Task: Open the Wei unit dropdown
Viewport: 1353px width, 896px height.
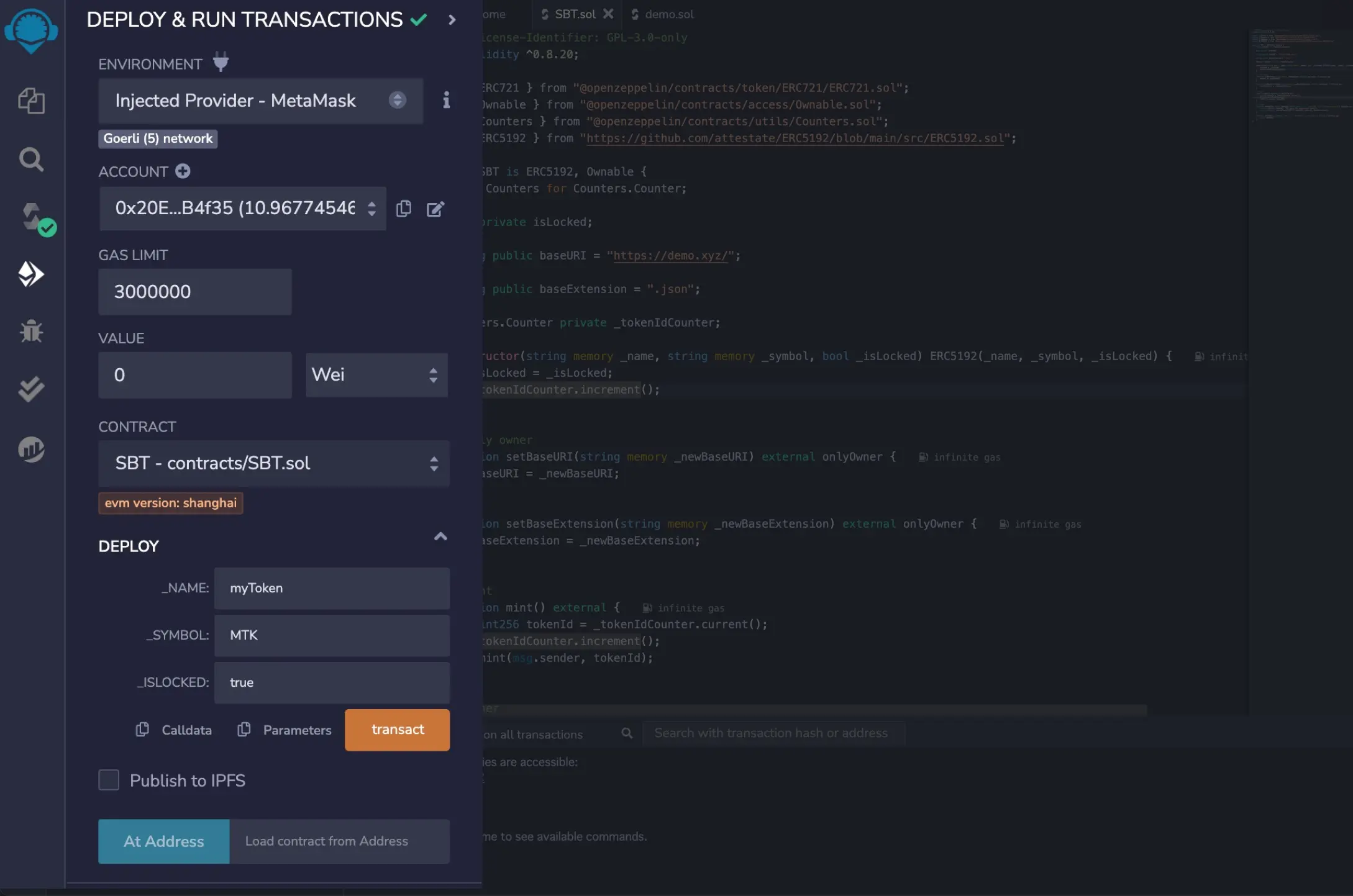Action: click(x=376, y=374)
